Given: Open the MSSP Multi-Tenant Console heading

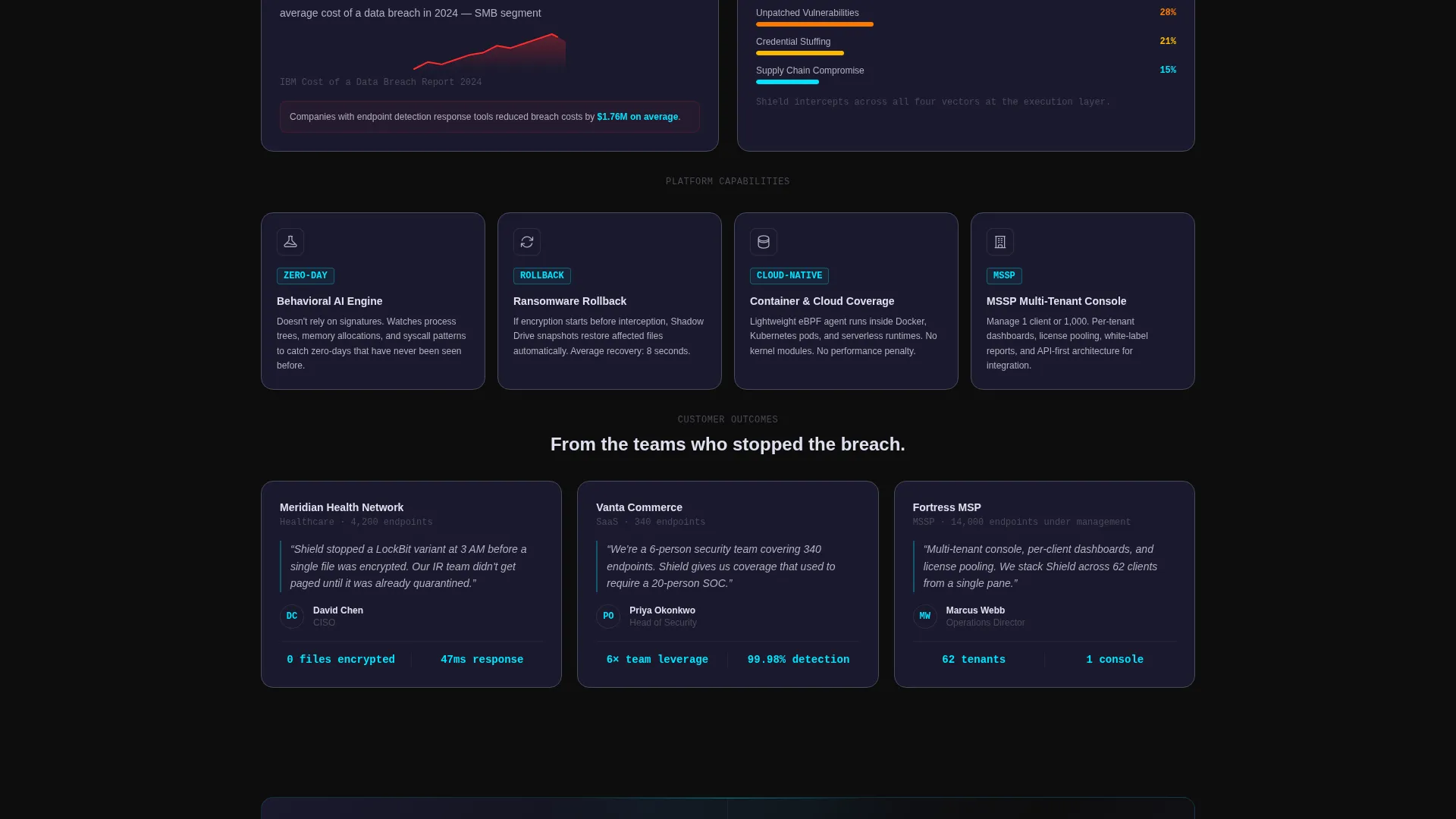Looking at the screenshot, I should click(1056, 301).
